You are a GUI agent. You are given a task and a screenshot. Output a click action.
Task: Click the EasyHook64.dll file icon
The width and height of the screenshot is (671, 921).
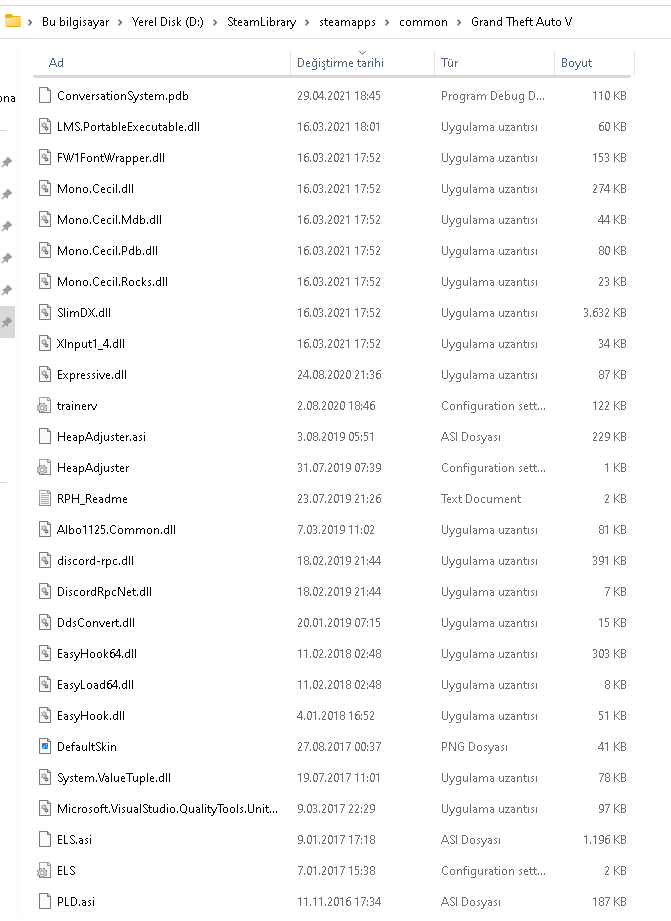[45, 653]
